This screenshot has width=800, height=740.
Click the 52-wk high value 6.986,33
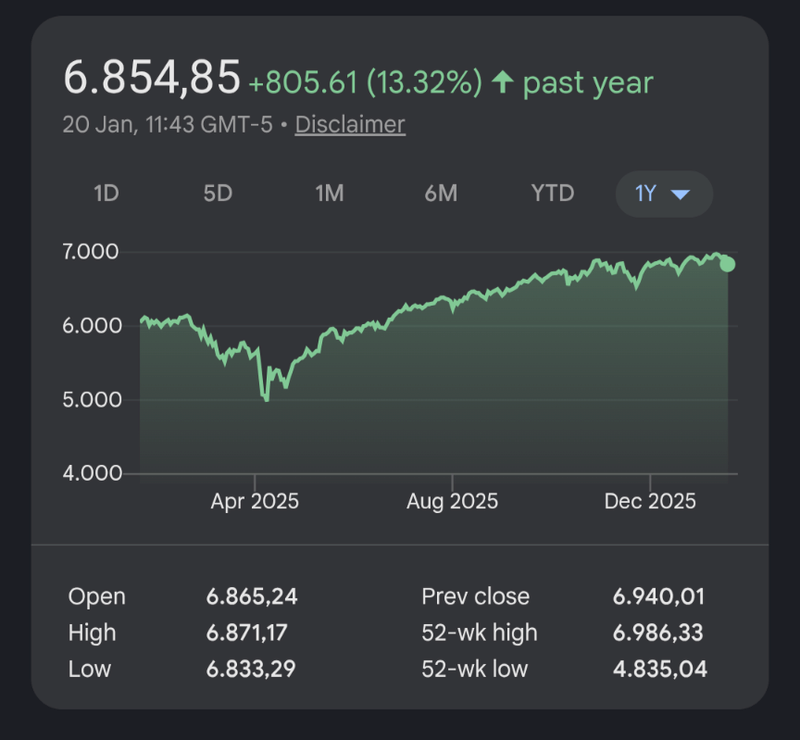point(658,633)
